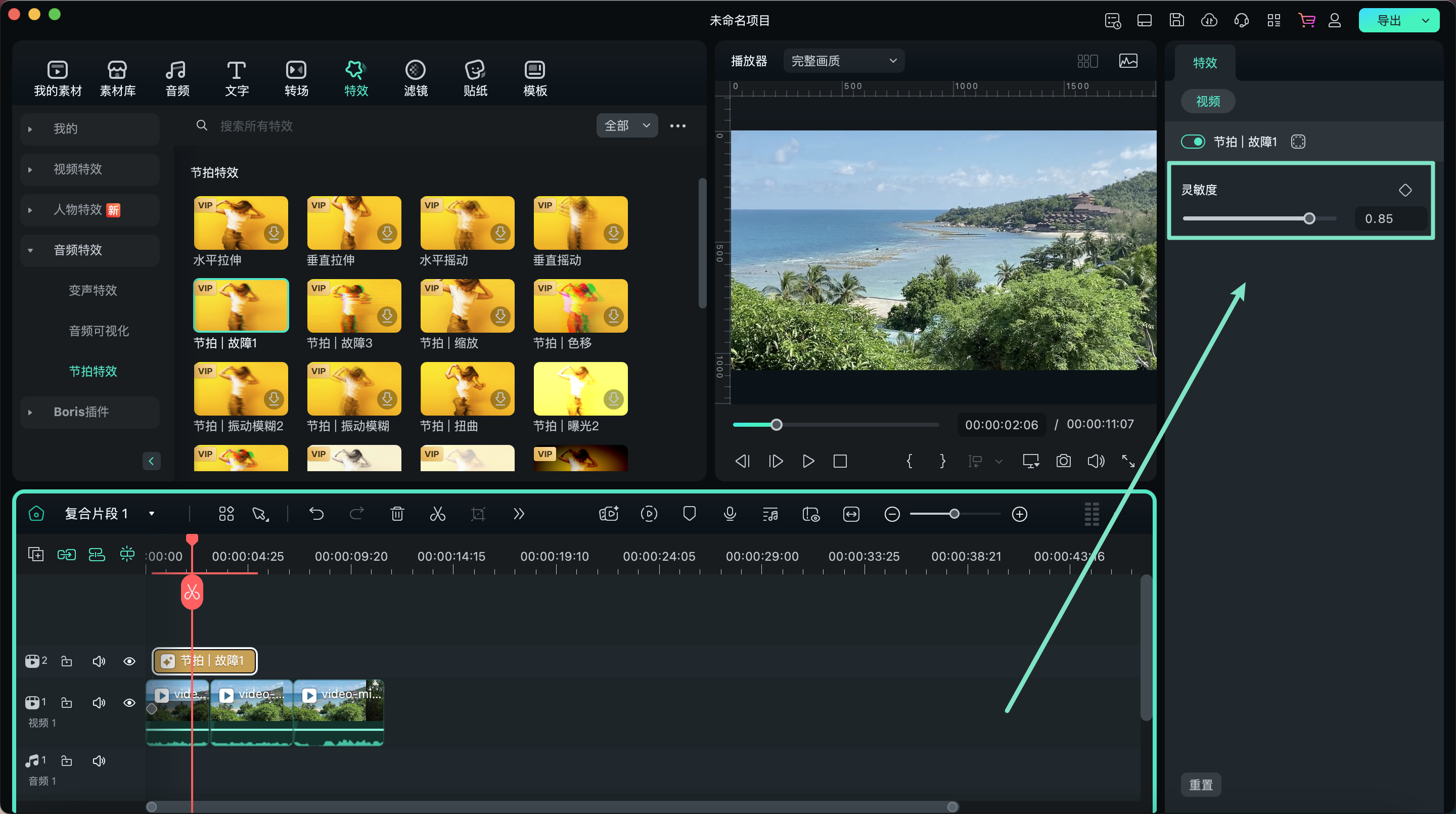Click the 导出 export button
This screenshot has height=814, width=1456.
click(x=1389, y=21)
